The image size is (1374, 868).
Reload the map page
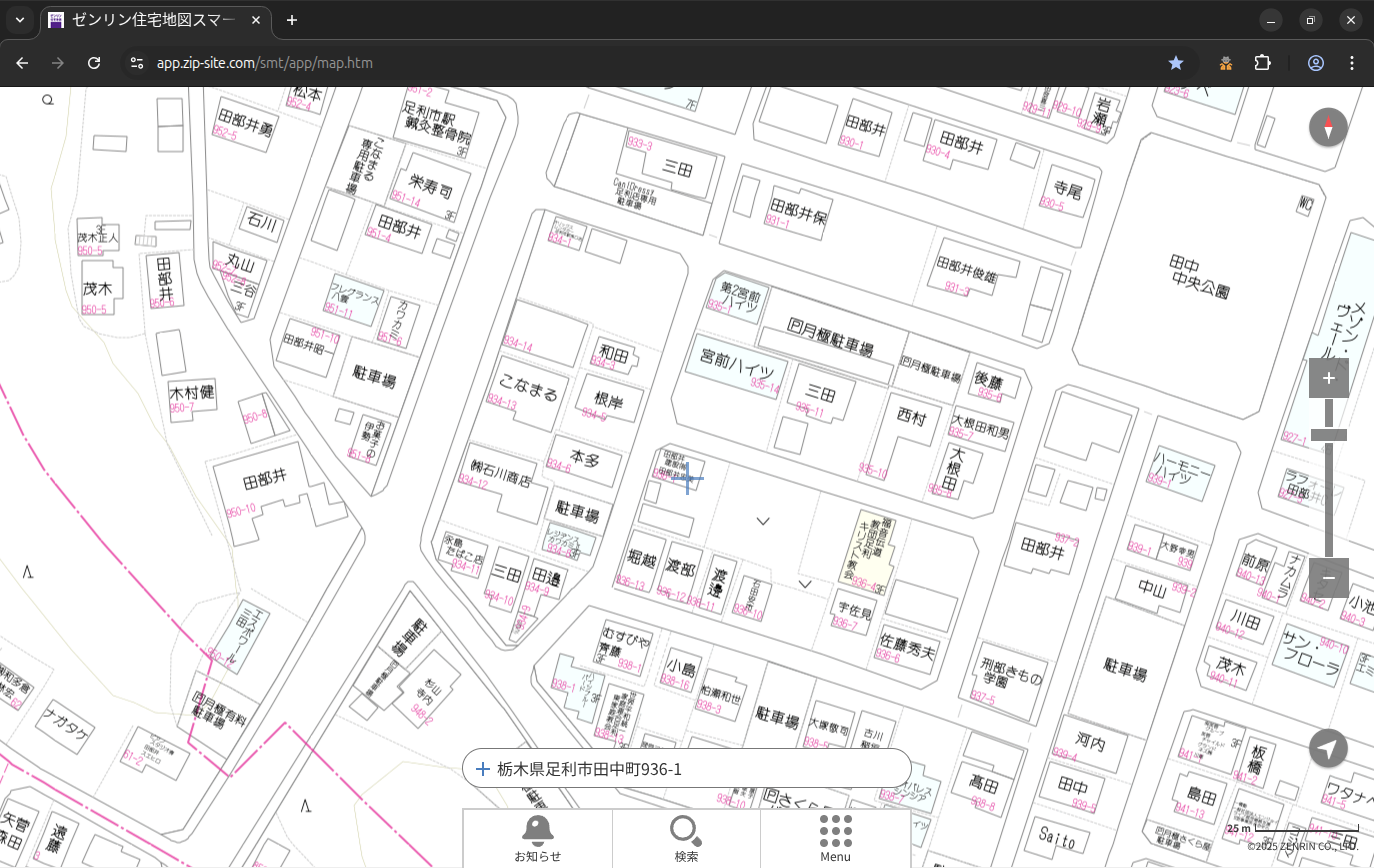click(x=94, y=63)
